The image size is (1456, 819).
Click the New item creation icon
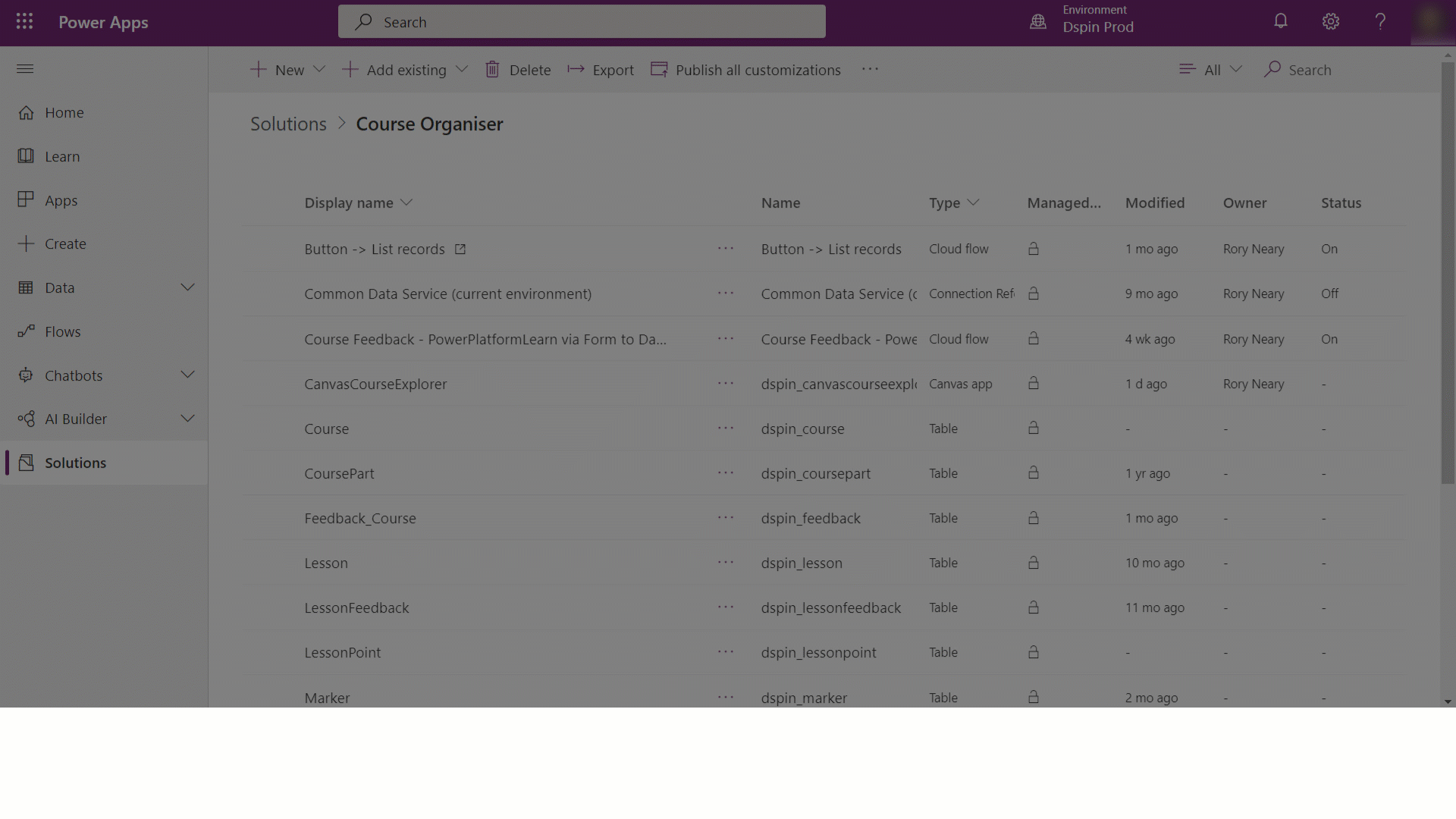[x=259, y=69]
